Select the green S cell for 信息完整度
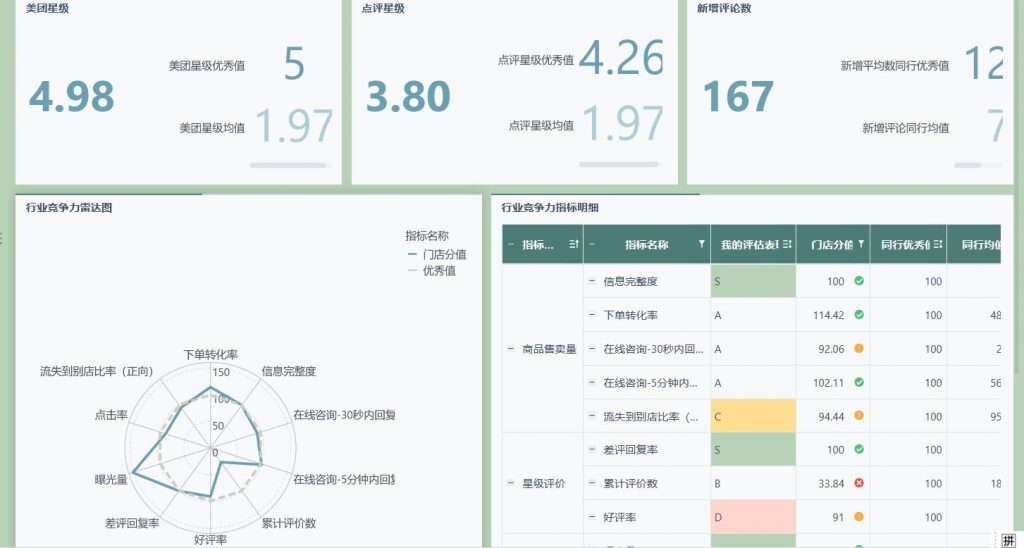The image size is (1024, 548). coord(753,281)
